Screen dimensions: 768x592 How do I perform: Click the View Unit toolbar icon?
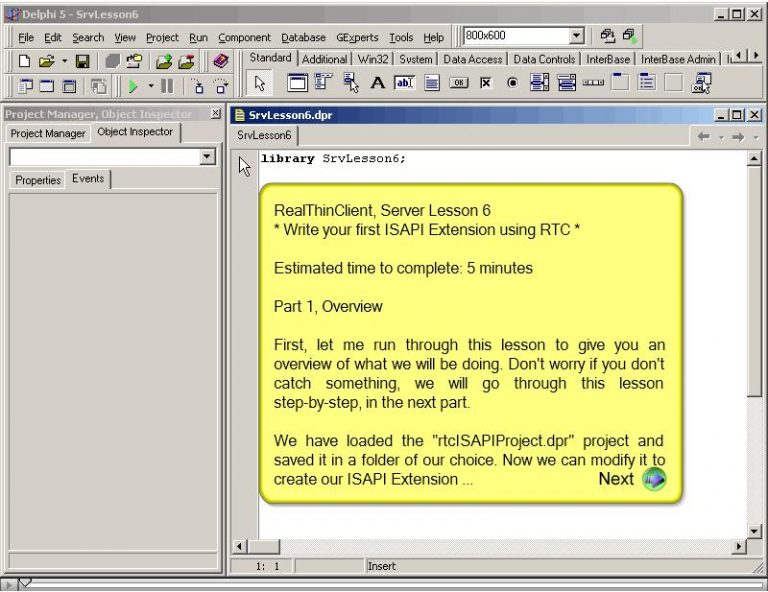pyautogui.click(x=25, y=86)
